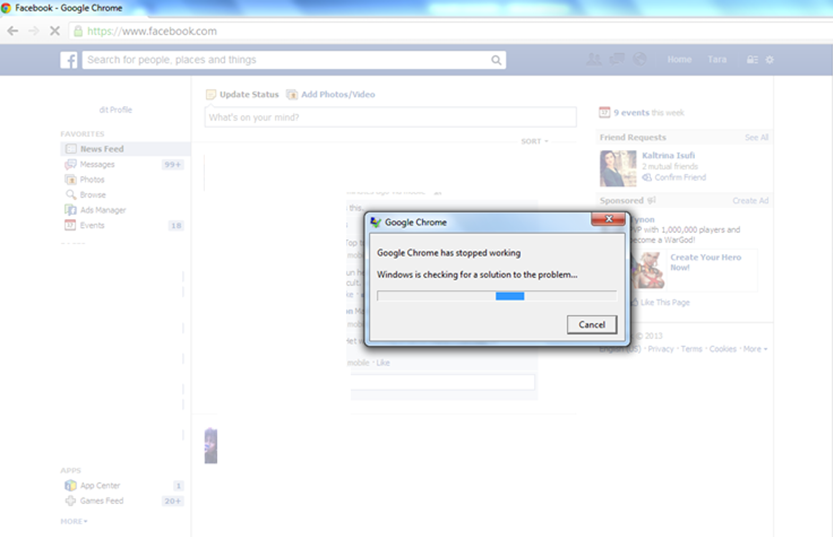This screenshot has height=537, width=833.
Task: Open Terms footer link
Action: coord(691,349)
